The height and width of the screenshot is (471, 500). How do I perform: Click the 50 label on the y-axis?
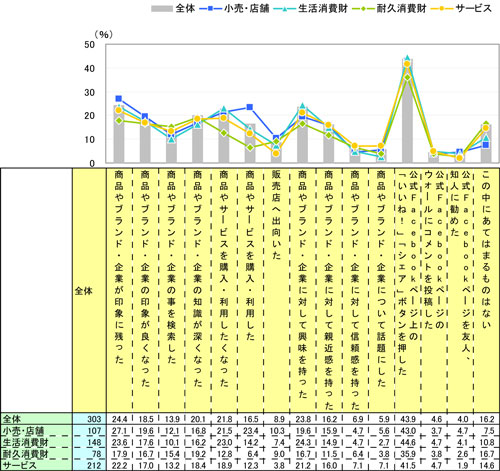pyautogui.click(x=89, y=44)
